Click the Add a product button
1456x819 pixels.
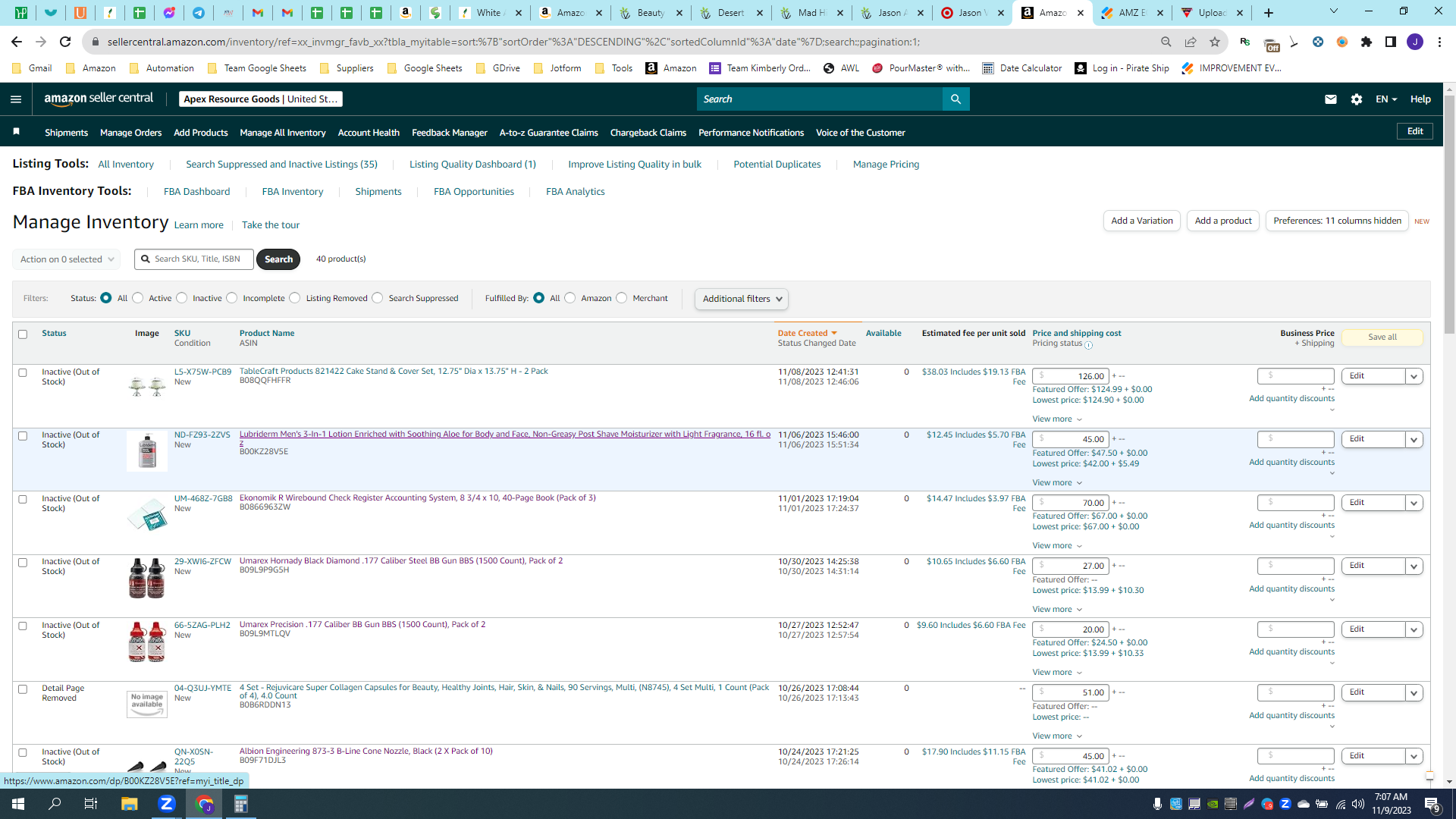1223,221
